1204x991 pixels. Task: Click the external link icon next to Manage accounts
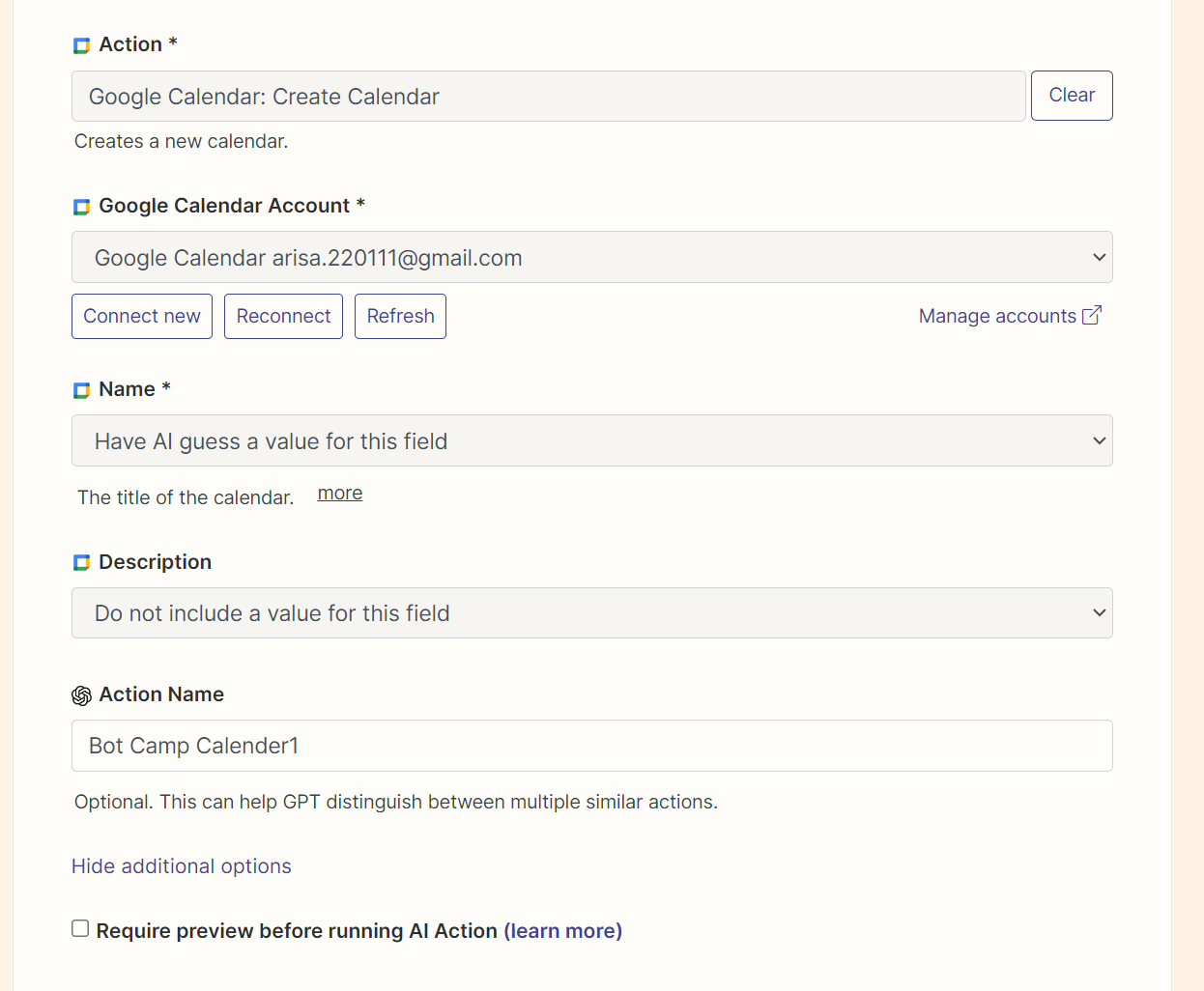coord(1092,315)
